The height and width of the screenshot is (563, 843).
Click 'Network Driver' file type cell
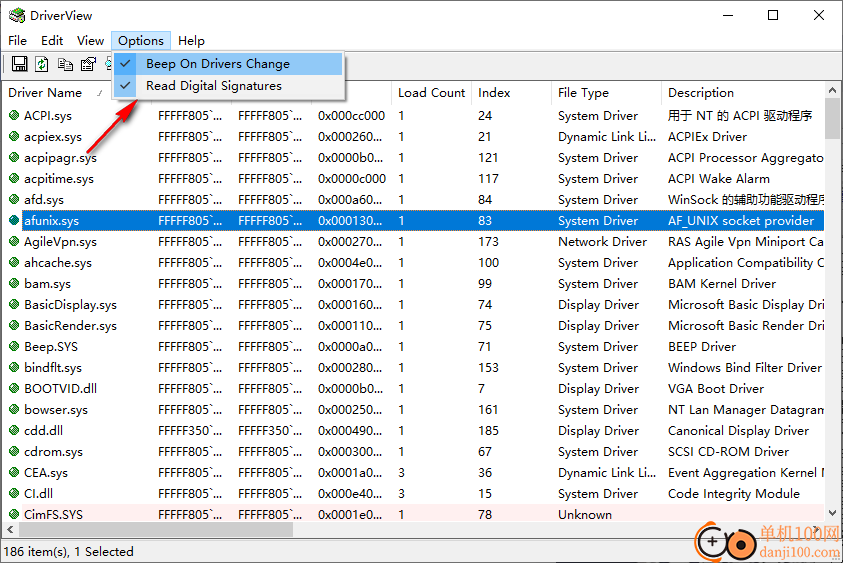602,241
